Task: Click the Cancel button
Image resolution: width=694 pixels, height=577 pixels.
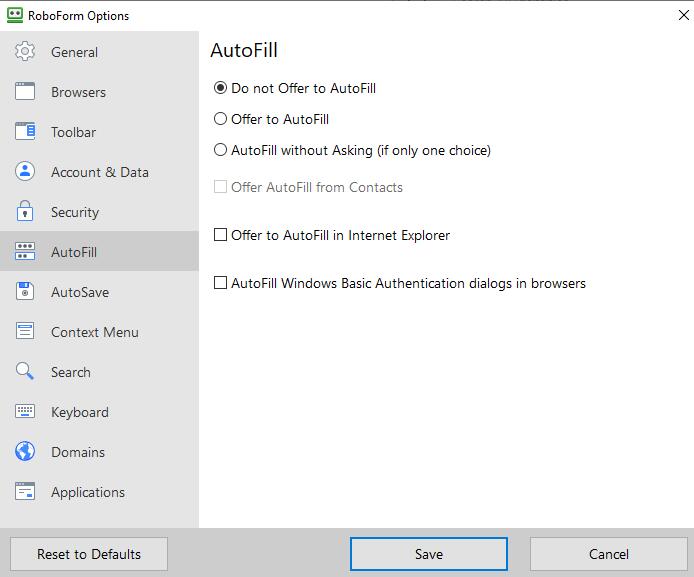Action: pyautogui.click(x=608, y=554)
